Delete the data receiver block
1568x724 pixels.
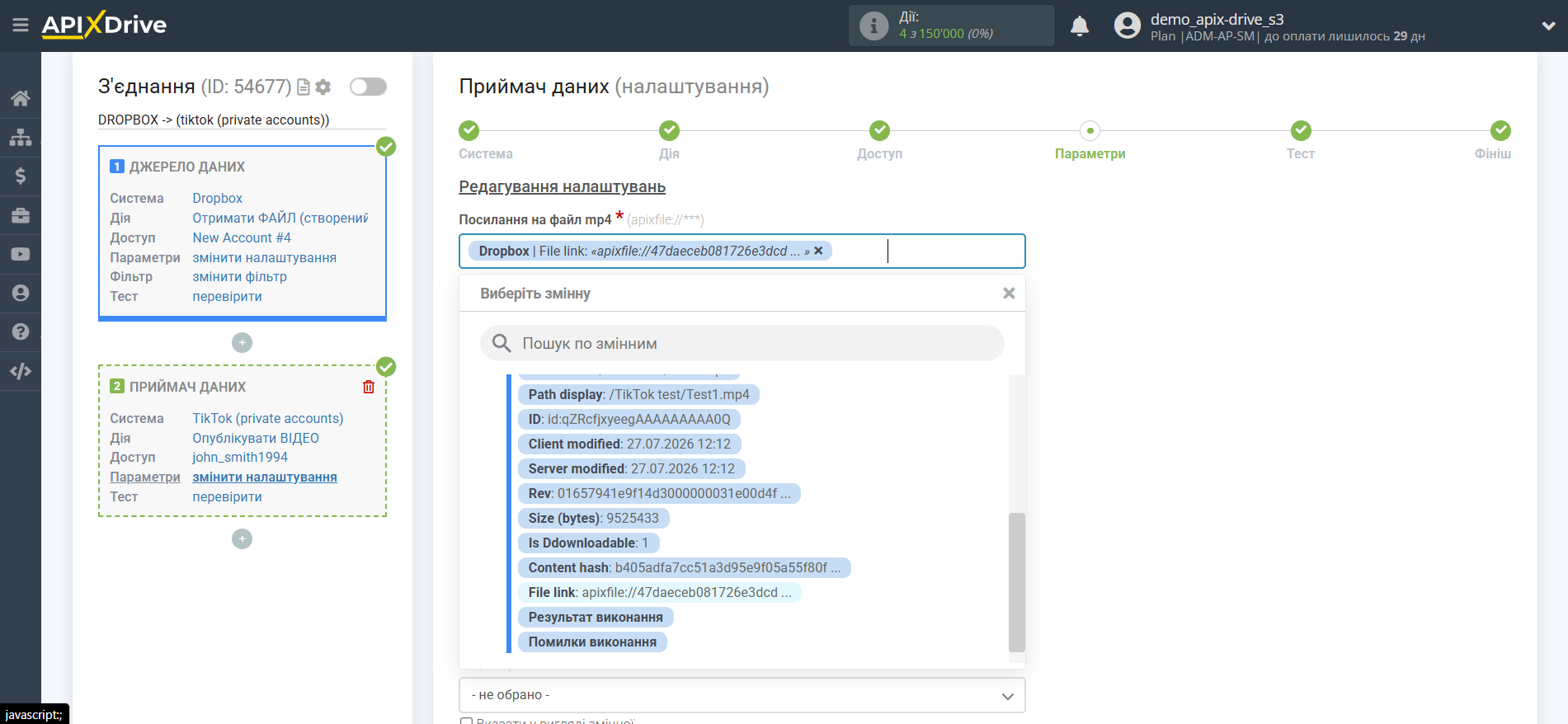point(369,387)
